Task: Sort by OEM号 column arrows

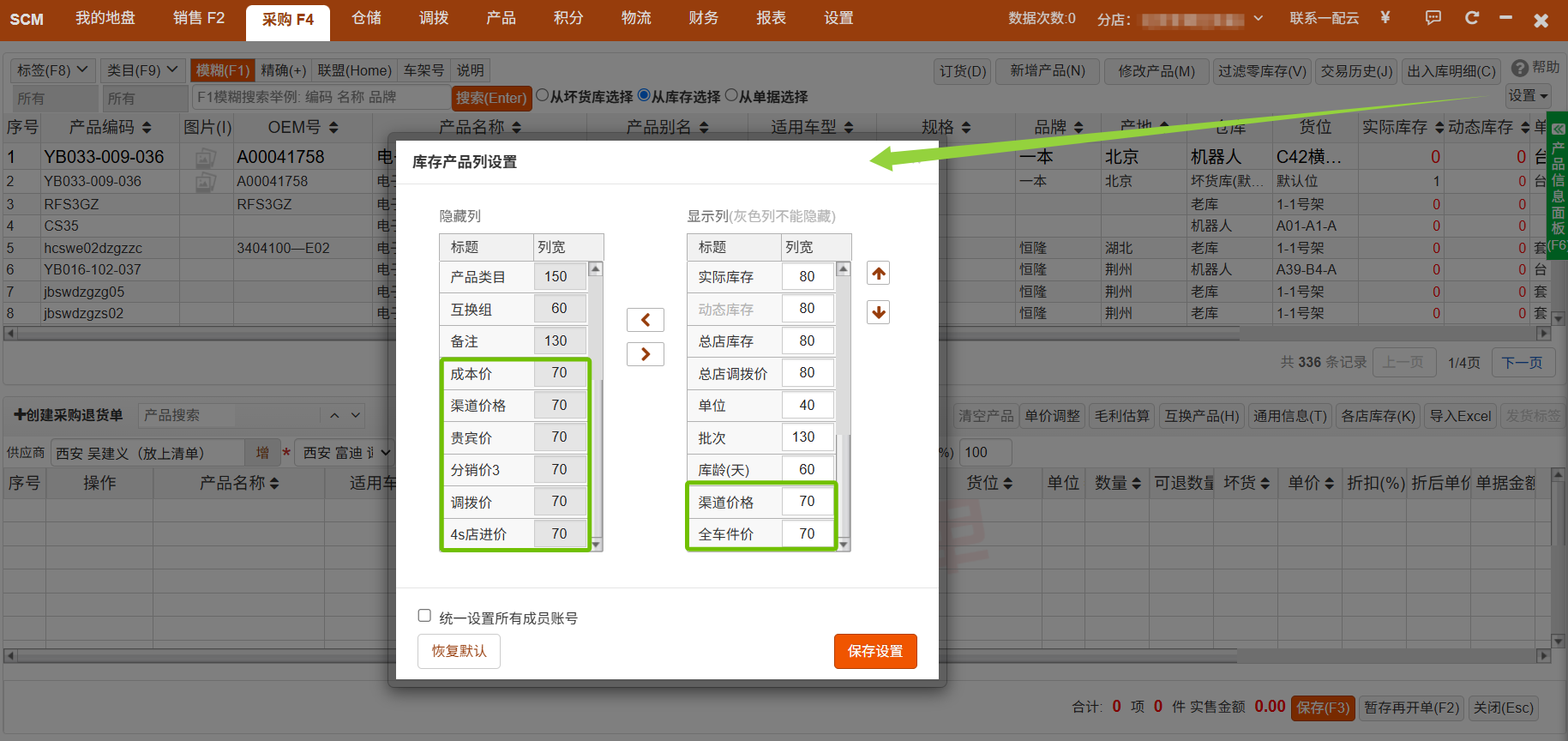Action: coord(333,128)
